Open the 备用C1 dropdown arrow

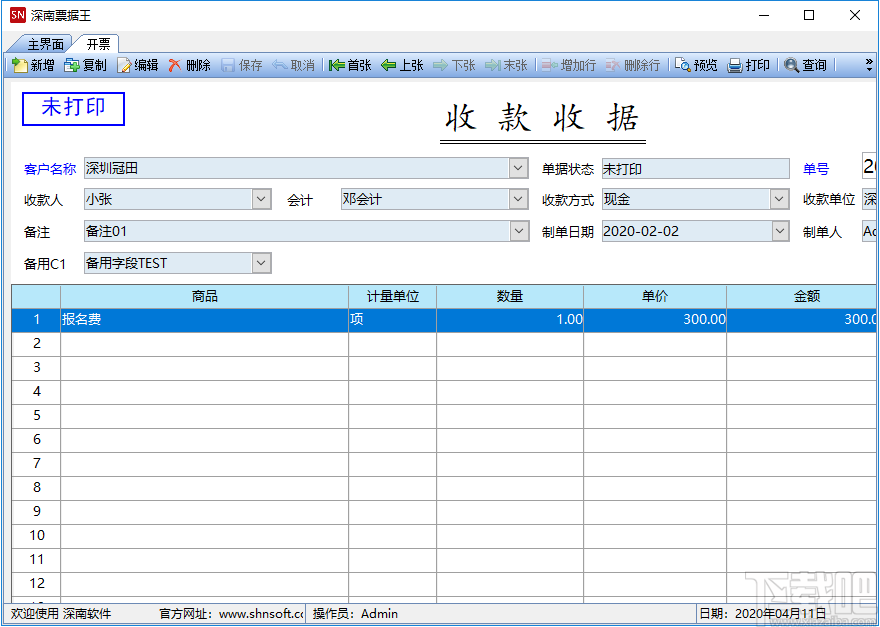262,263
